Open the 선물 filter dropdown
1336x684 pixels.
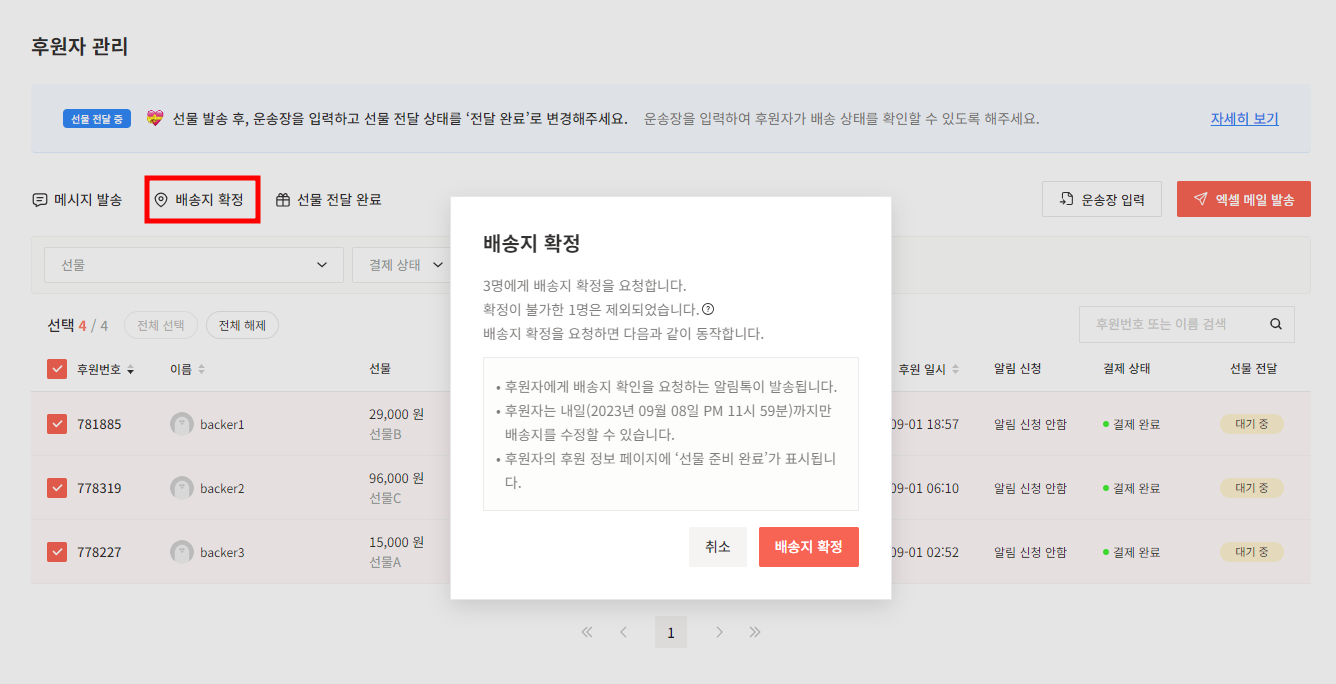pos(194,265)
